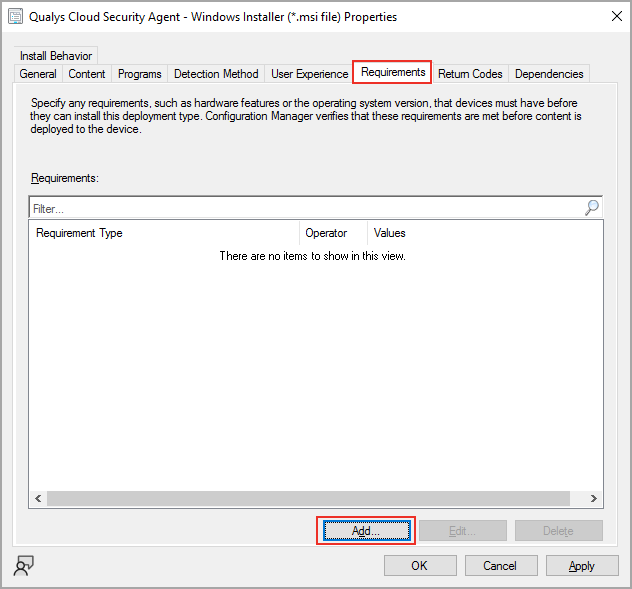This screenshot has width=632, height=589.
Task: Open the Return Codes tab
Action: coord(470,74)
